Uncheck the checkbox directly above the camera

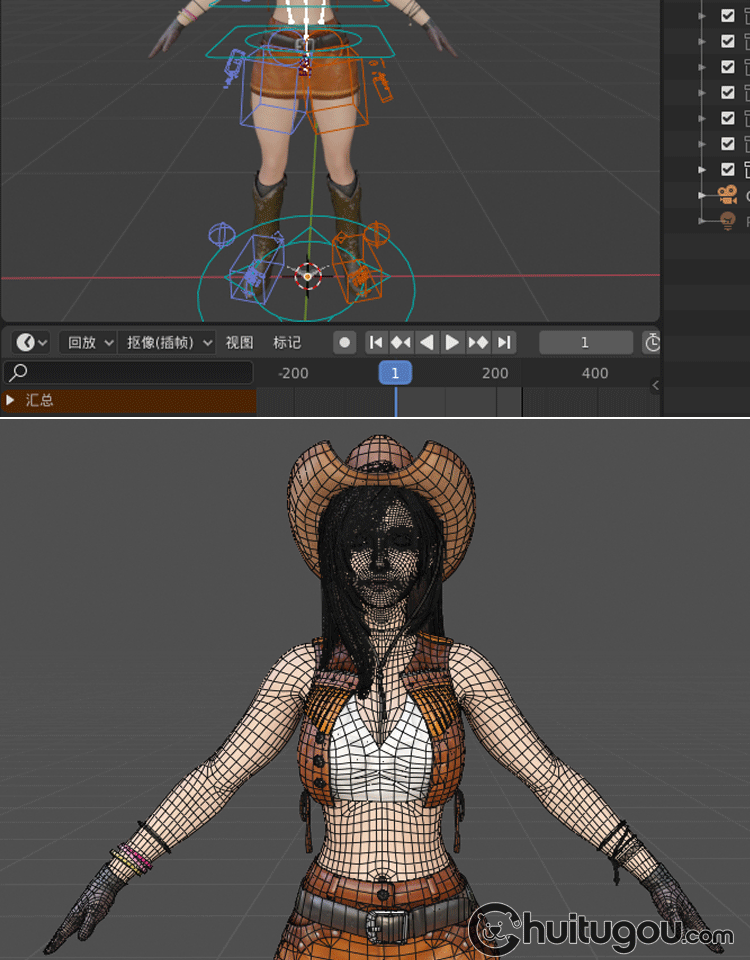point(728,169)
